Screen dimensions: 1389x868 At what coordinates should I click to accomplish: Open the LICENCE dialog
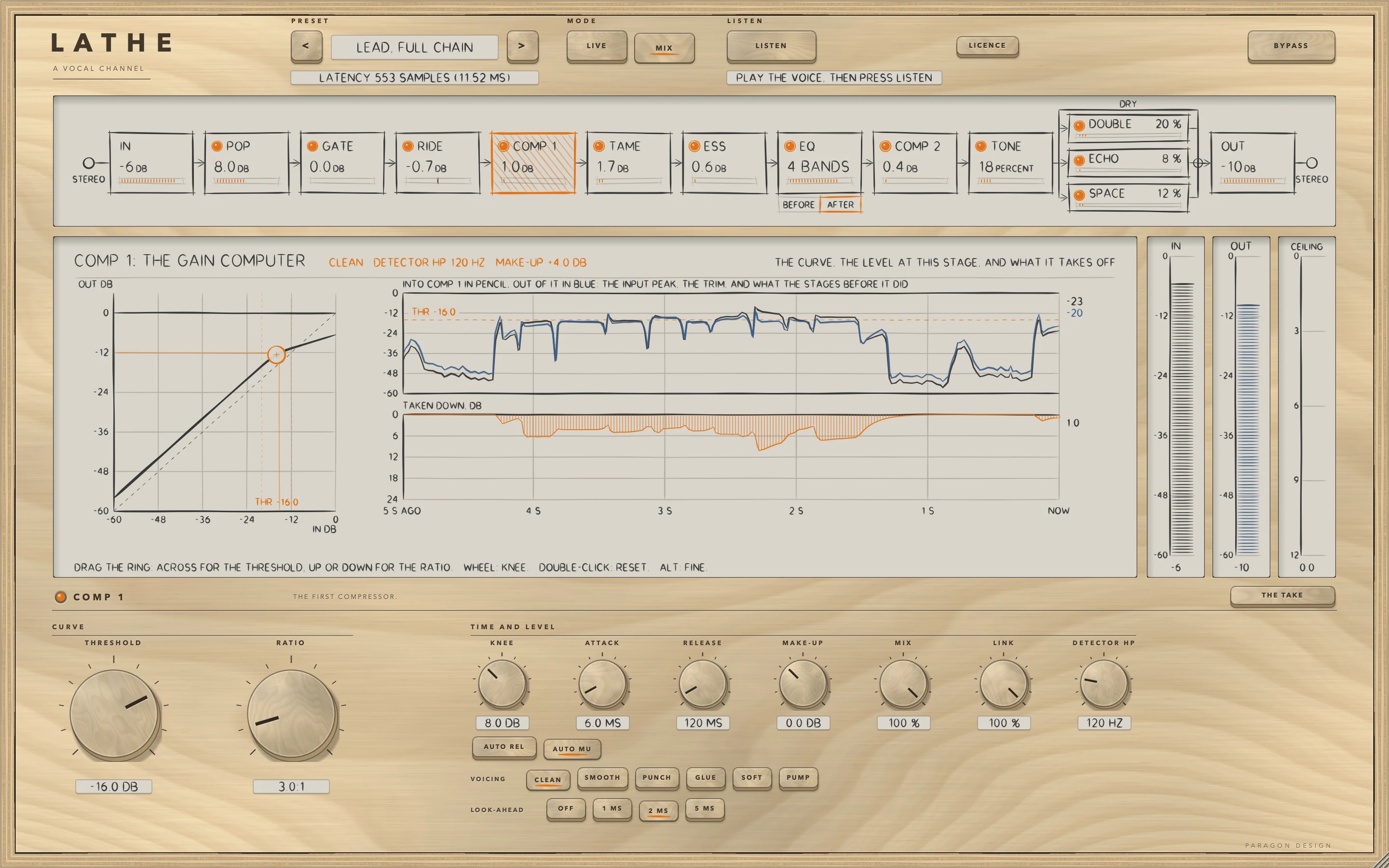coord(987,46)
